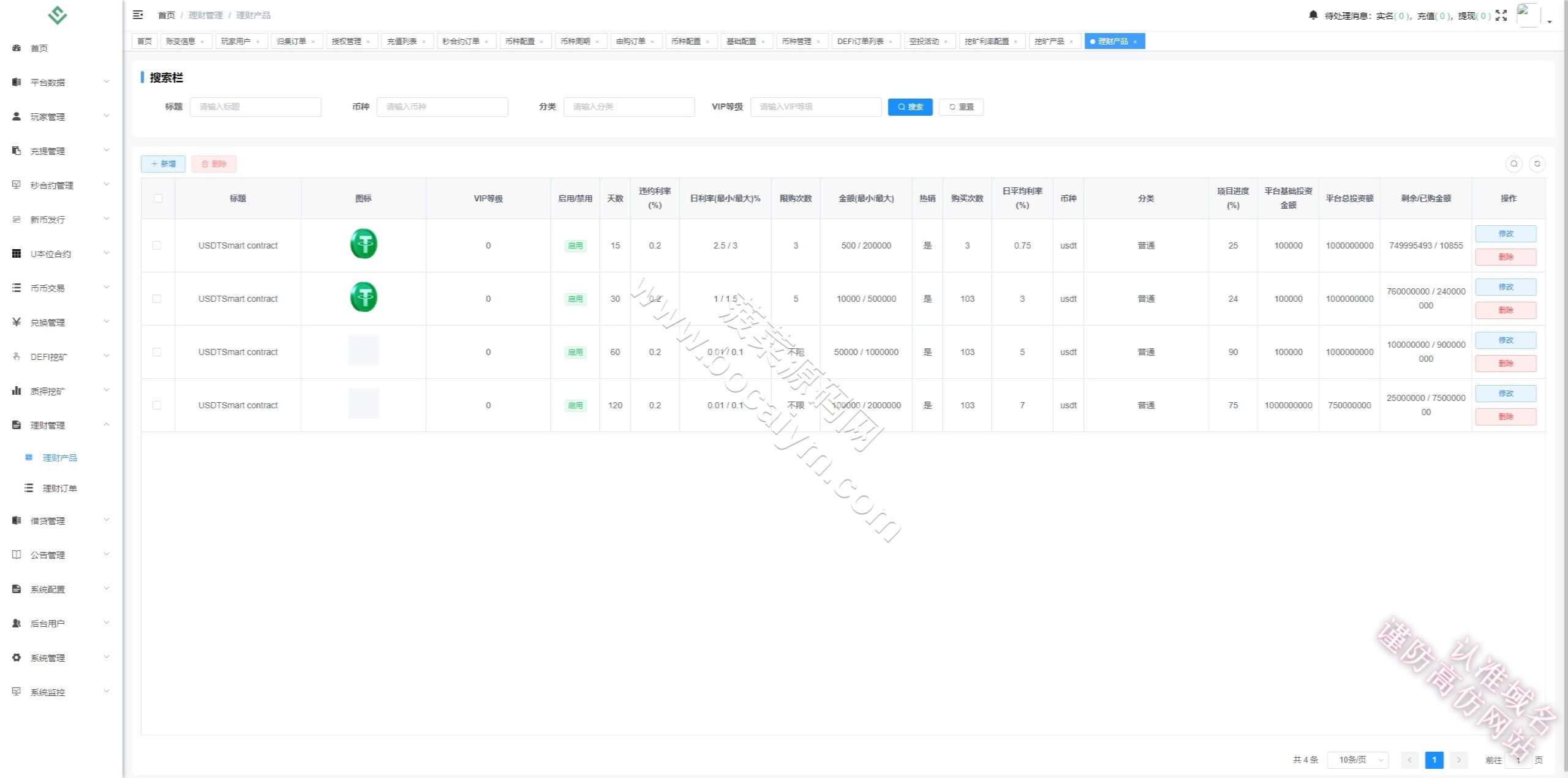Open 理财订单 in the sidebar
1568x778 pixels.
click(59, 488)
